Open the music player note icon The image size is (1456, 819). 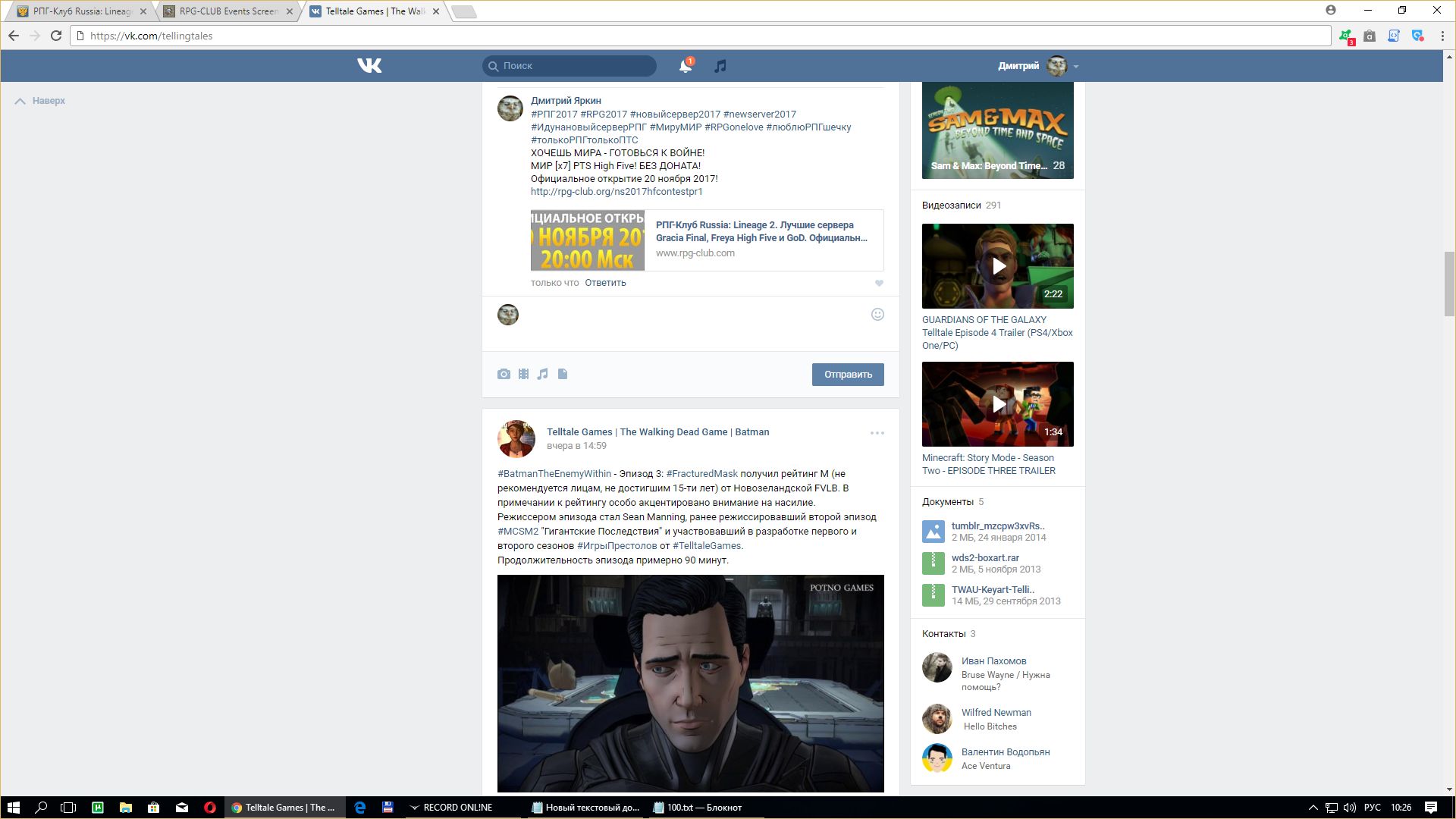click(x=720, y=66)
